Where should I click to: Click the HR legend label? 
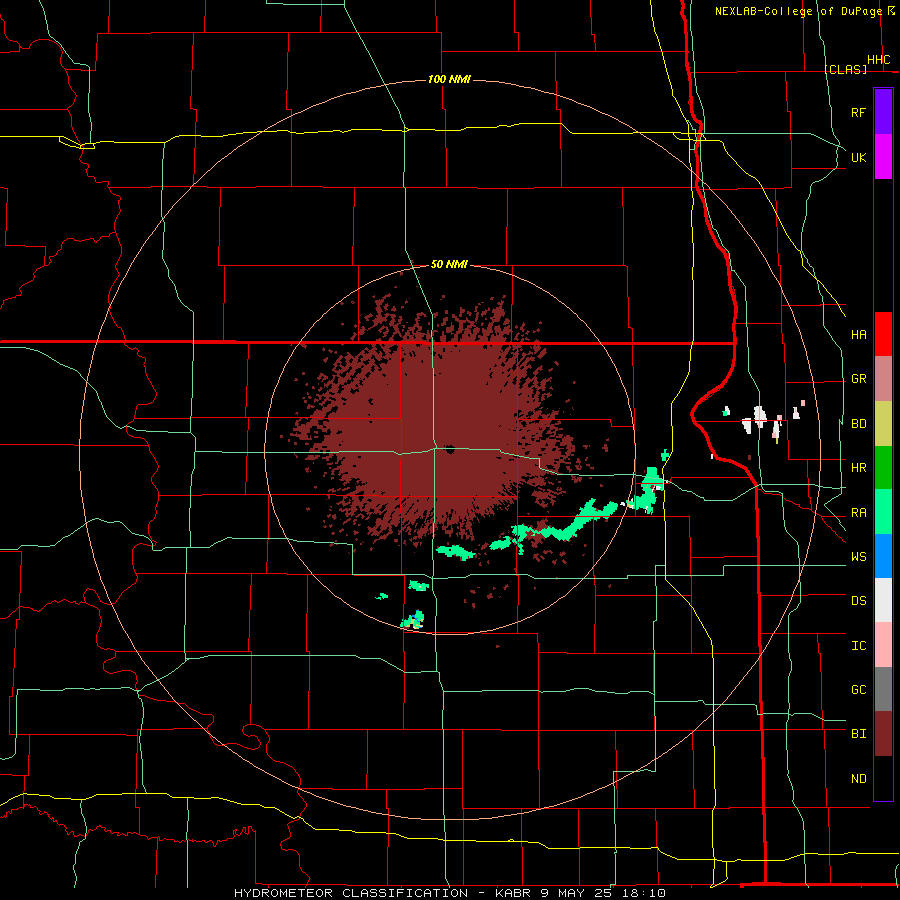tap(858, 468)
